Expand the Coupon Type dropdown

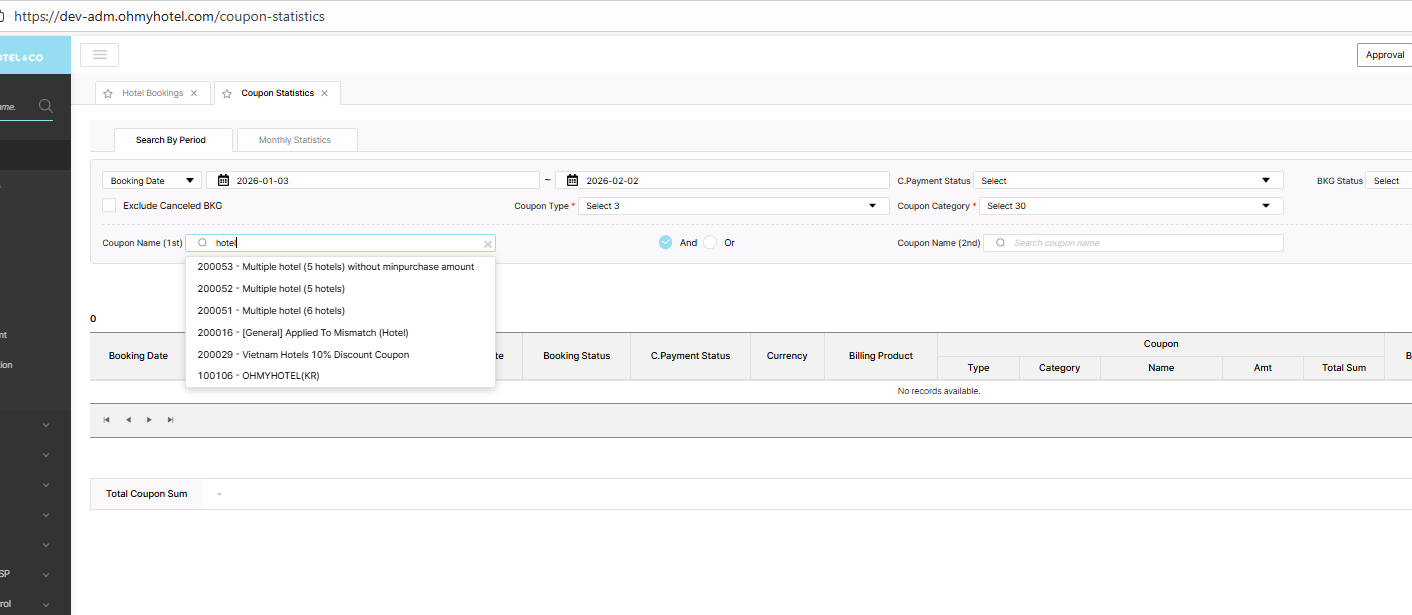[x=730, y=206]
